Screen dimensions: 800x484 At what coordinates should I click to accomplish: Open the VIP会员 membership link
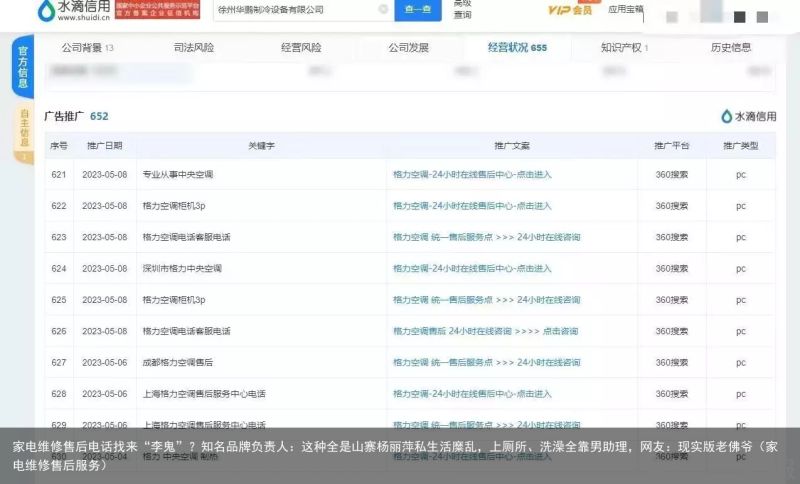click(569, 10)
